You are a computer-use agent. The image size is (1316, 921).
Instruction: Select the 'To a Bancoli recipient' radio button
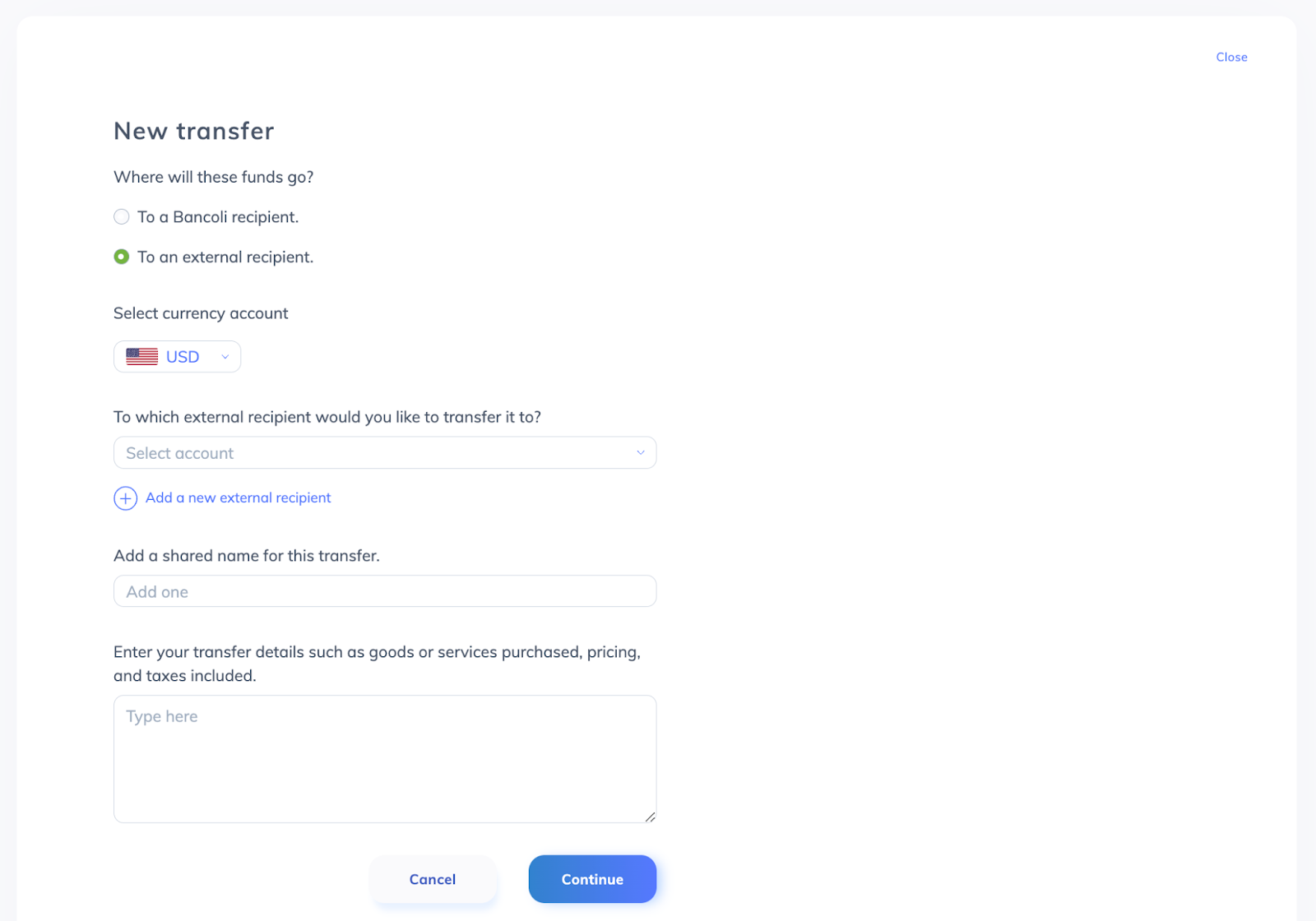(x=122, y=217)
